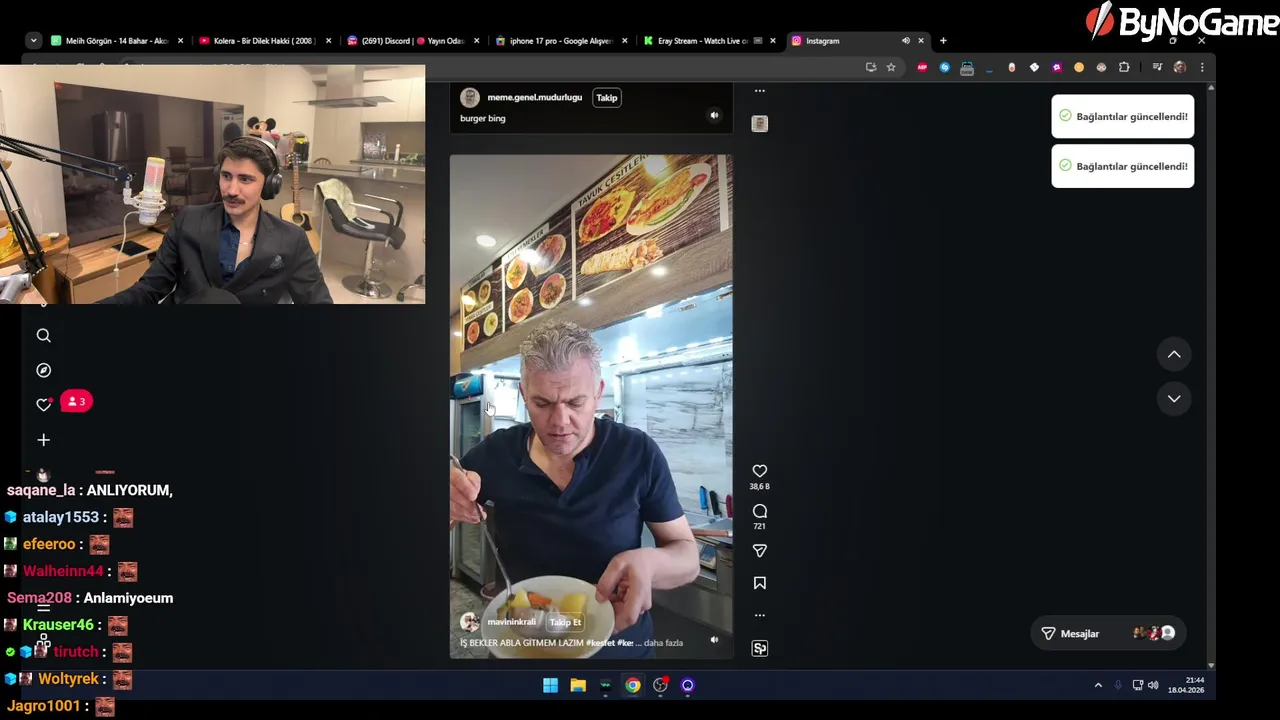Viewport: 1280px width, 720px height.
Task: Expand caption with daha fazla
Action: pyautogui.click(x=663, y=643)
